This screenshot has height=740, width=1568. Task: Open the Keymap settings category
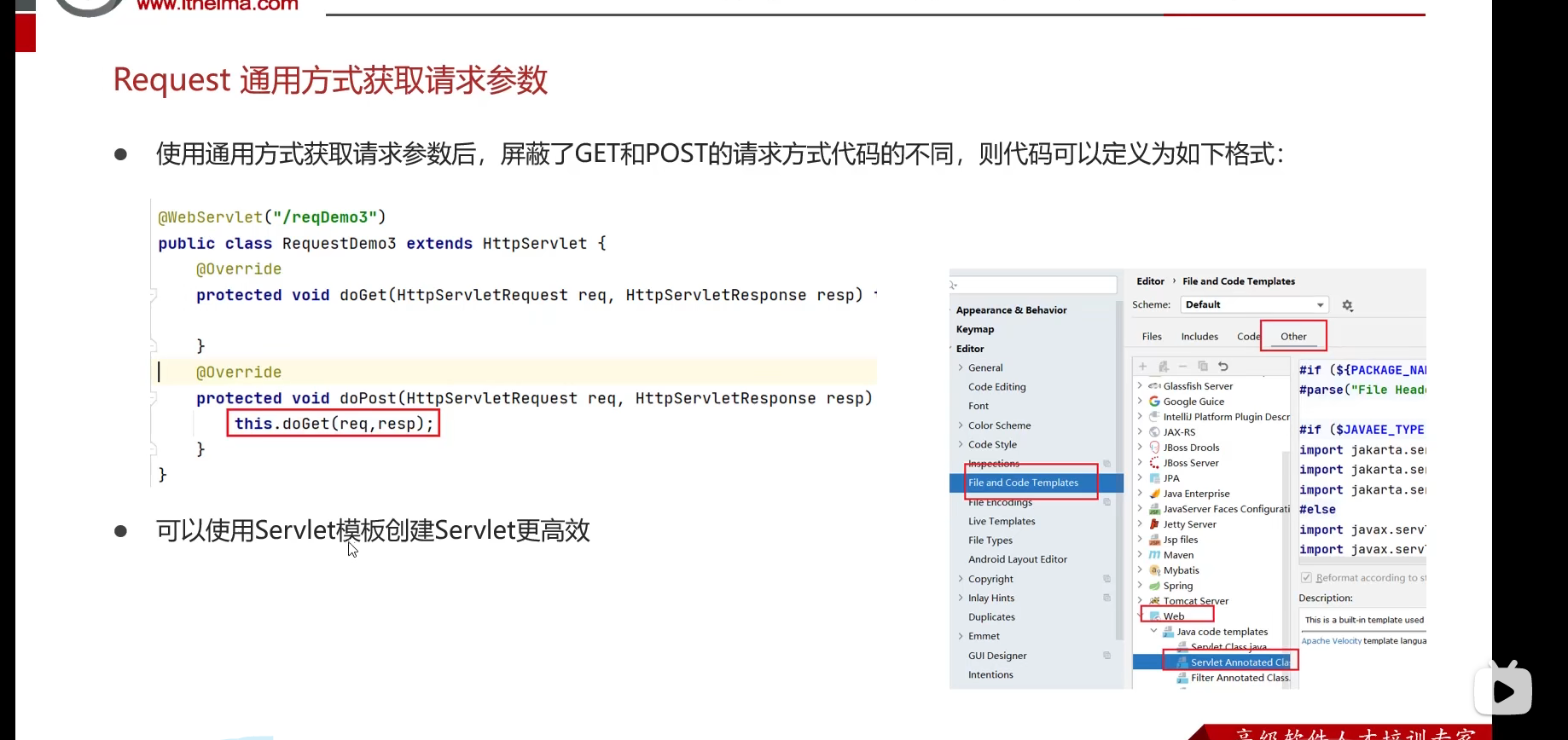click(x=975, y=329)
